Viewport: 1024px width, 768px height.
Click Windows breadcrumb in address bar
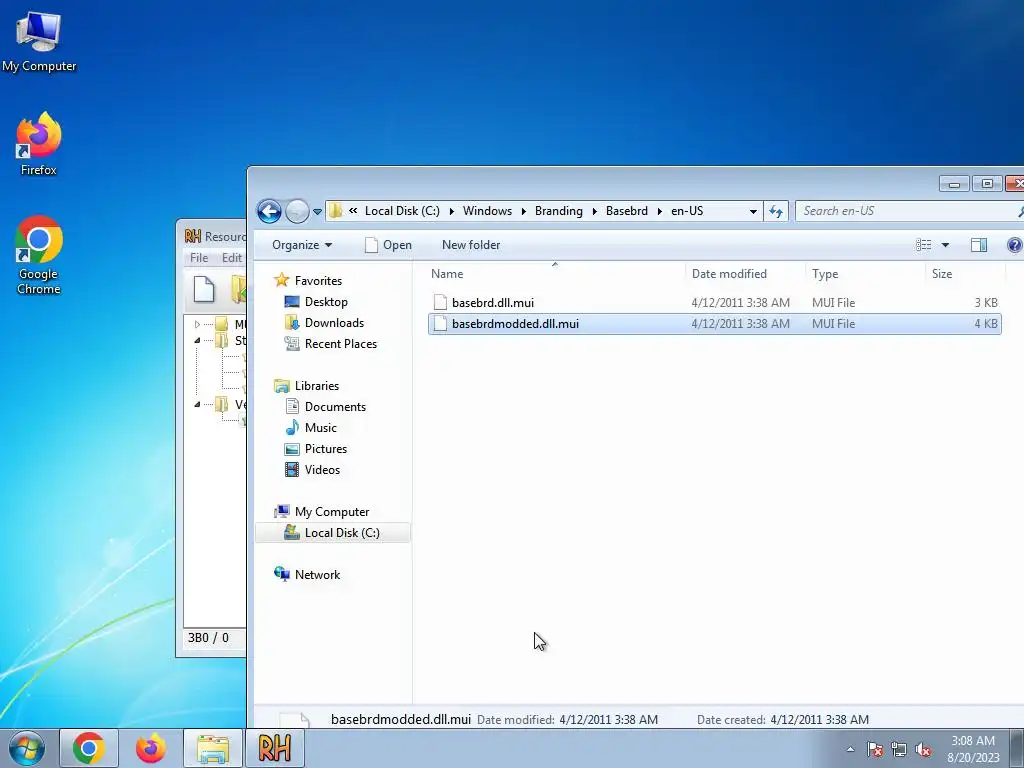[487, 211]
